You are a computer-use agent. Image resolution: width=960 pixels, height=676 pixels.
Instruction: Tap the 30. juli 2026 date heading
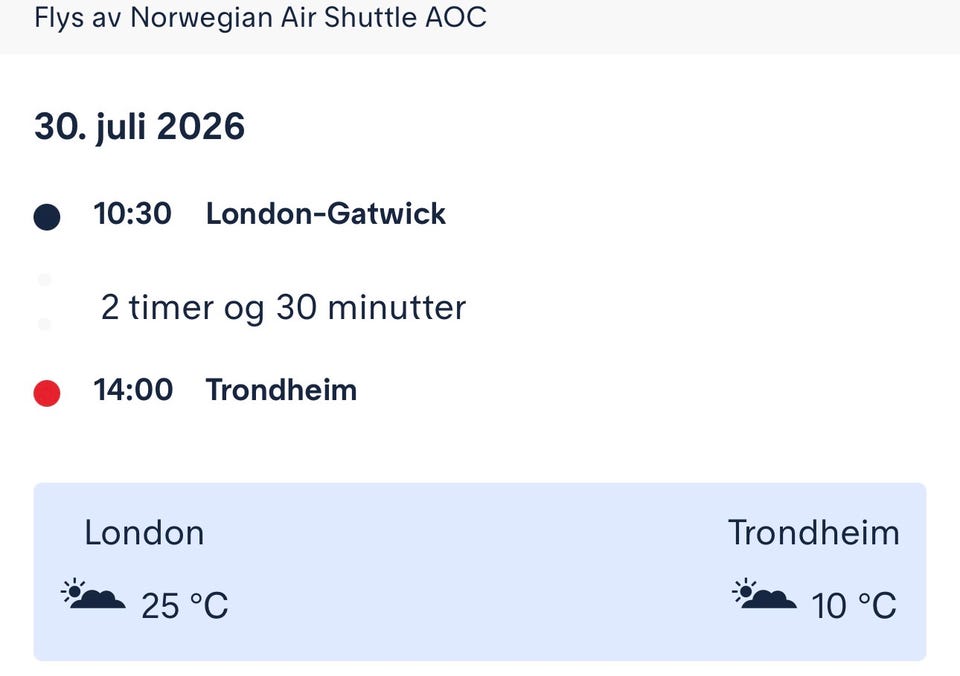point(140,127)
